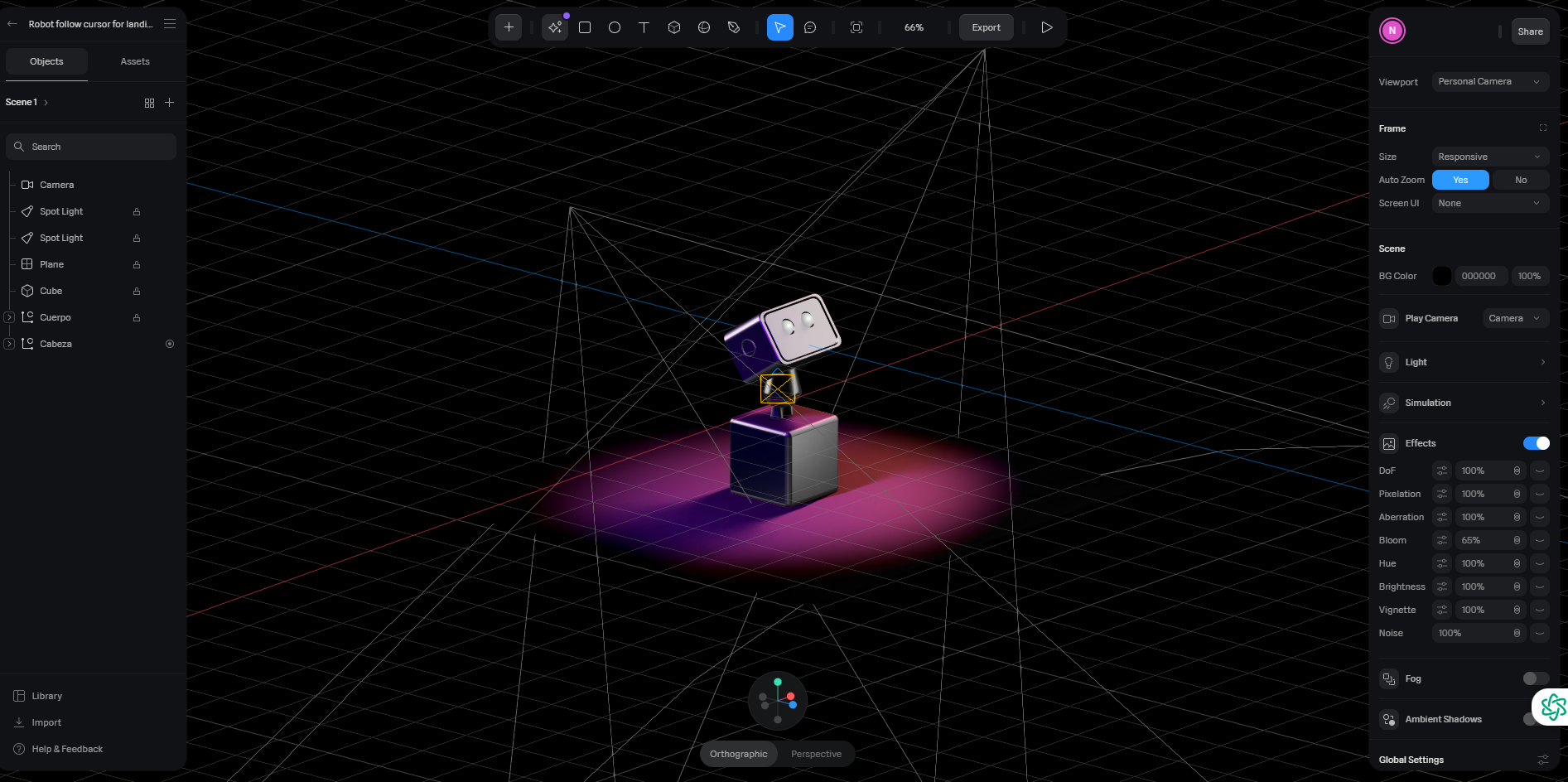
Task: Expand the Cuerpo group
Action: [9, 317]
